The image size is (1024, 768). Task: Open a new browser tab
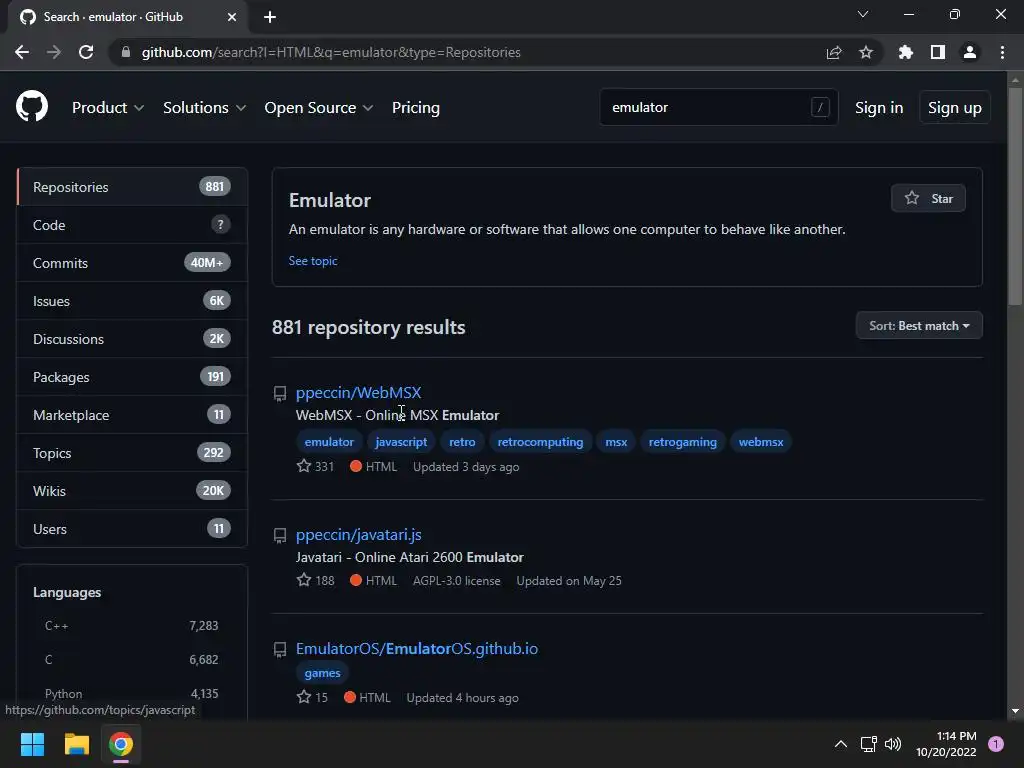click(x=270, y=17)
